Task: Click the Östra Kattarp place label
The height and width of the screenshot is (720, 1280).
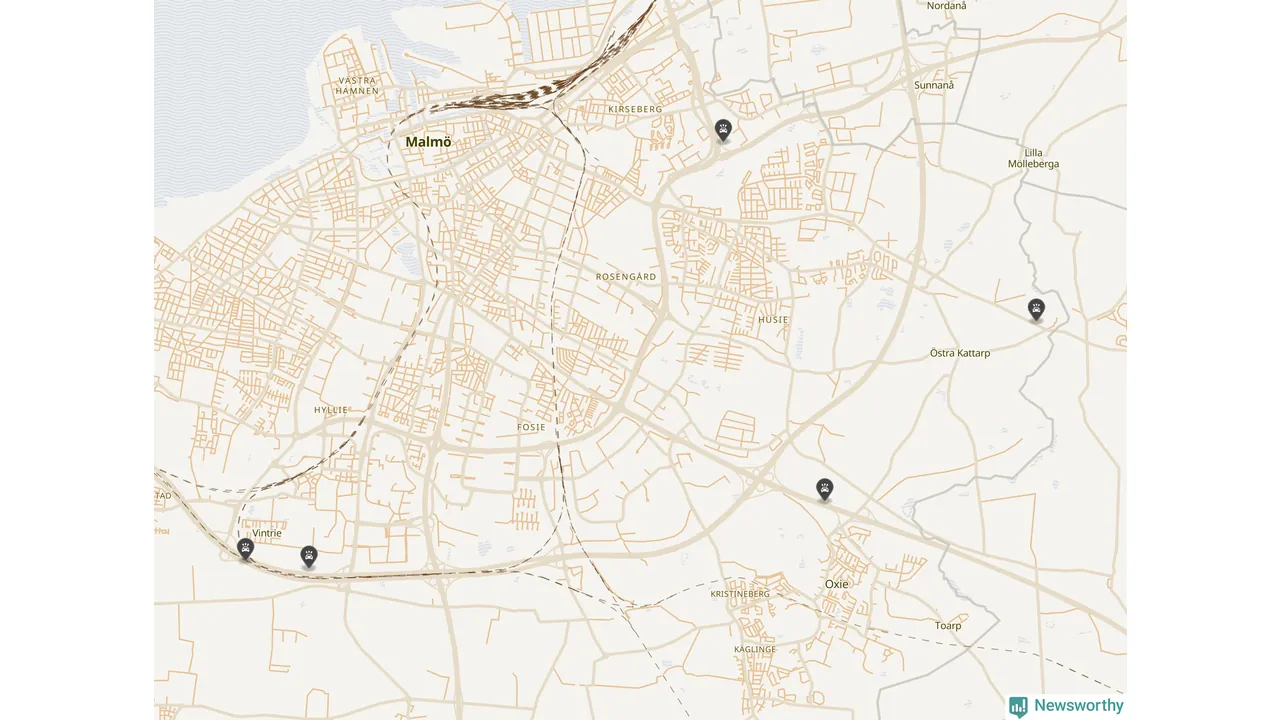Action: [x=960, y=353]
